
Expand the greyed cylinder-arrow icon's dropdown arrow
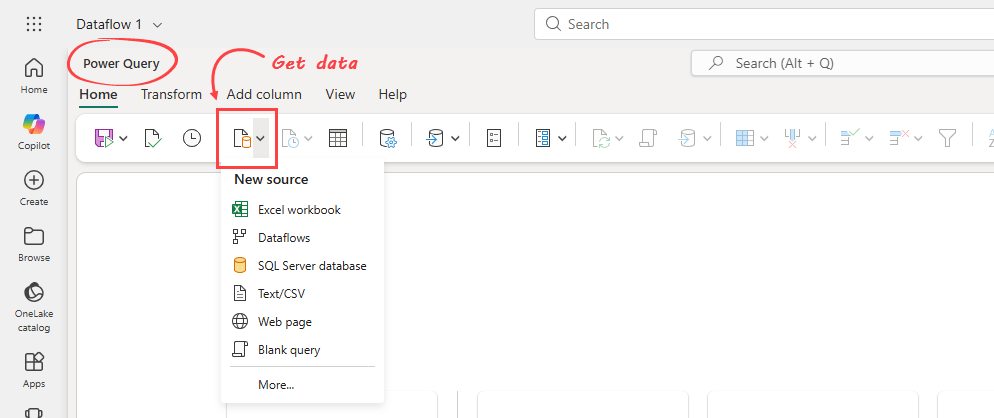707,138
